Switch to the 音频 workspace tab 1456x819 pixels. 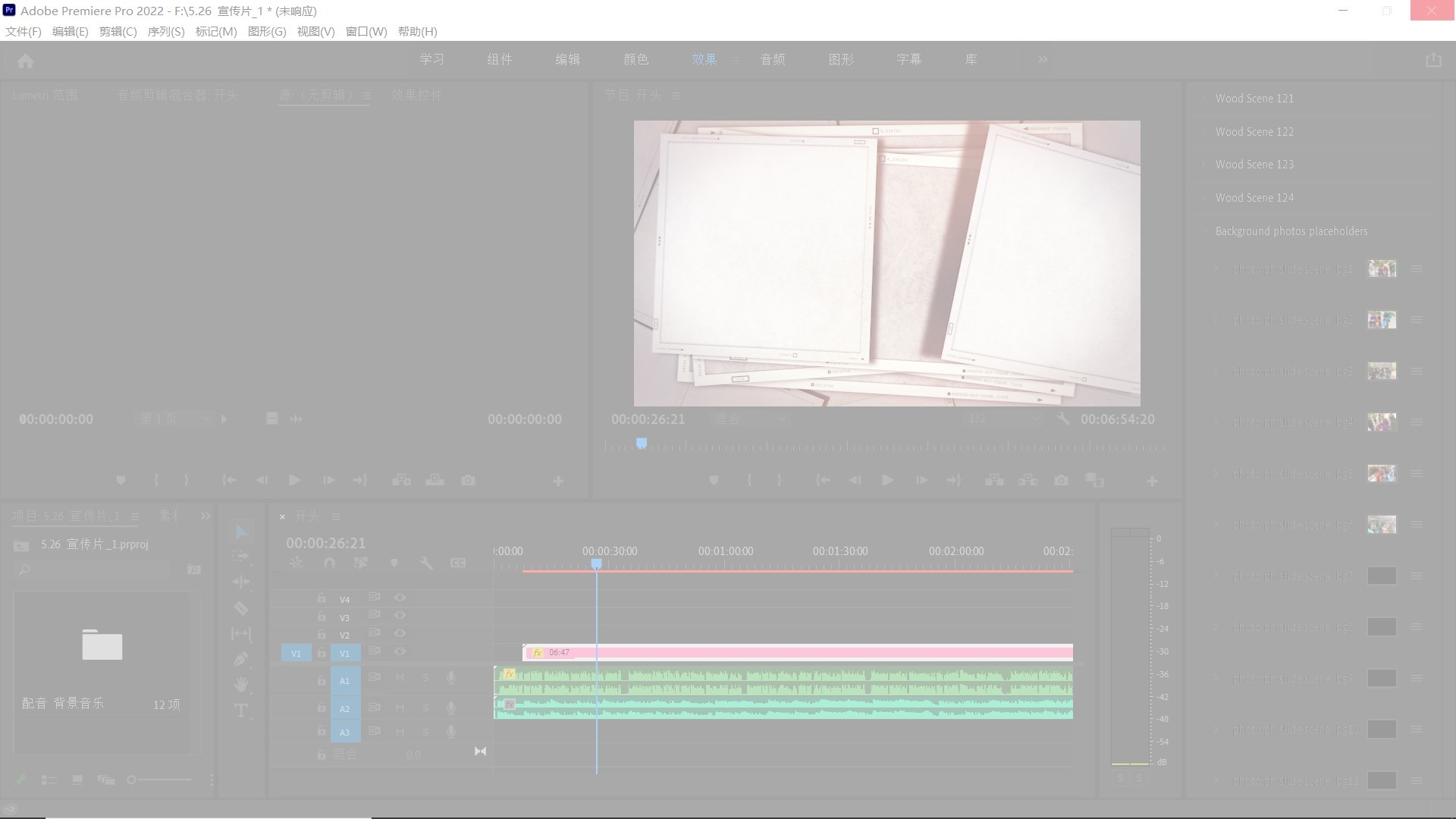[x=772, y=59]
